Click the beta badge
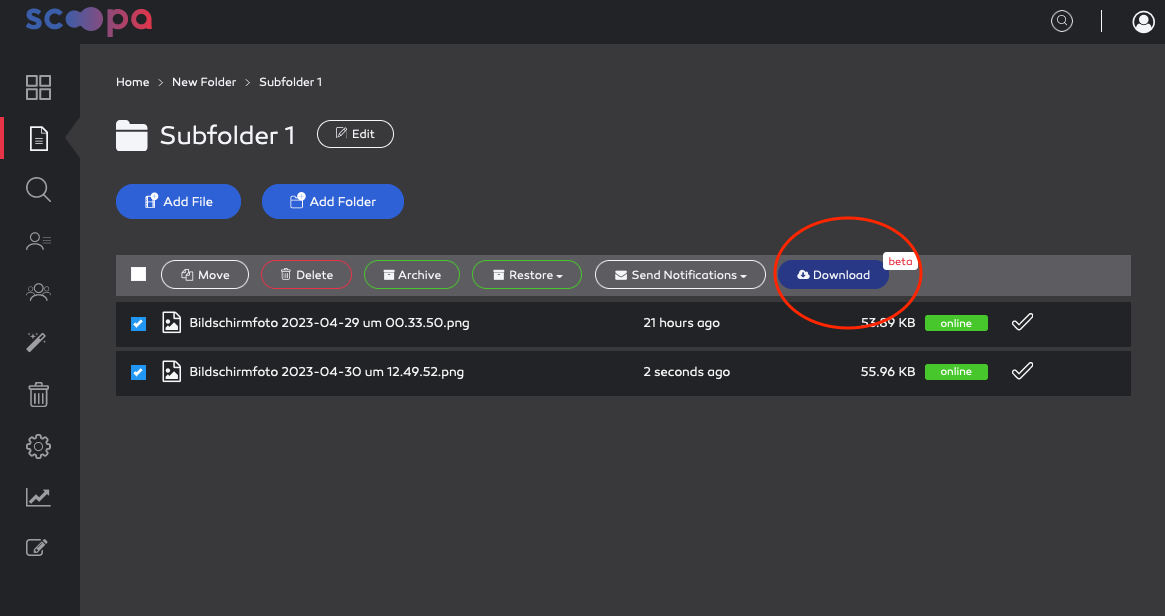The width and height of the screenshot is (1165, 616). [900, 262]
